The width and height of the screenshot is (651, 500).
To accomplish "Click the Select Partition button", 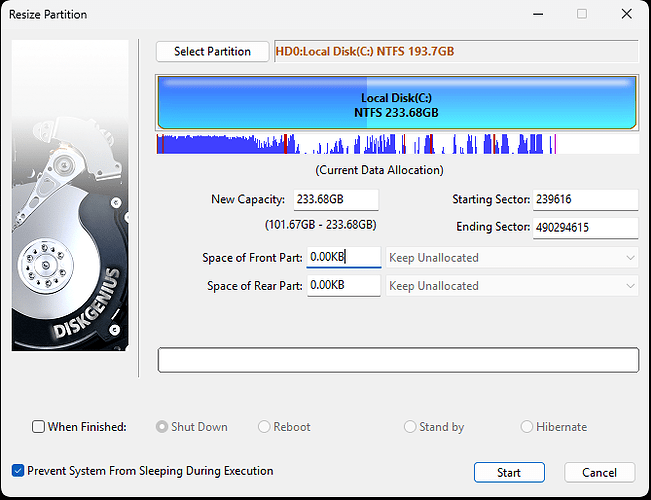I will (212, 51).
